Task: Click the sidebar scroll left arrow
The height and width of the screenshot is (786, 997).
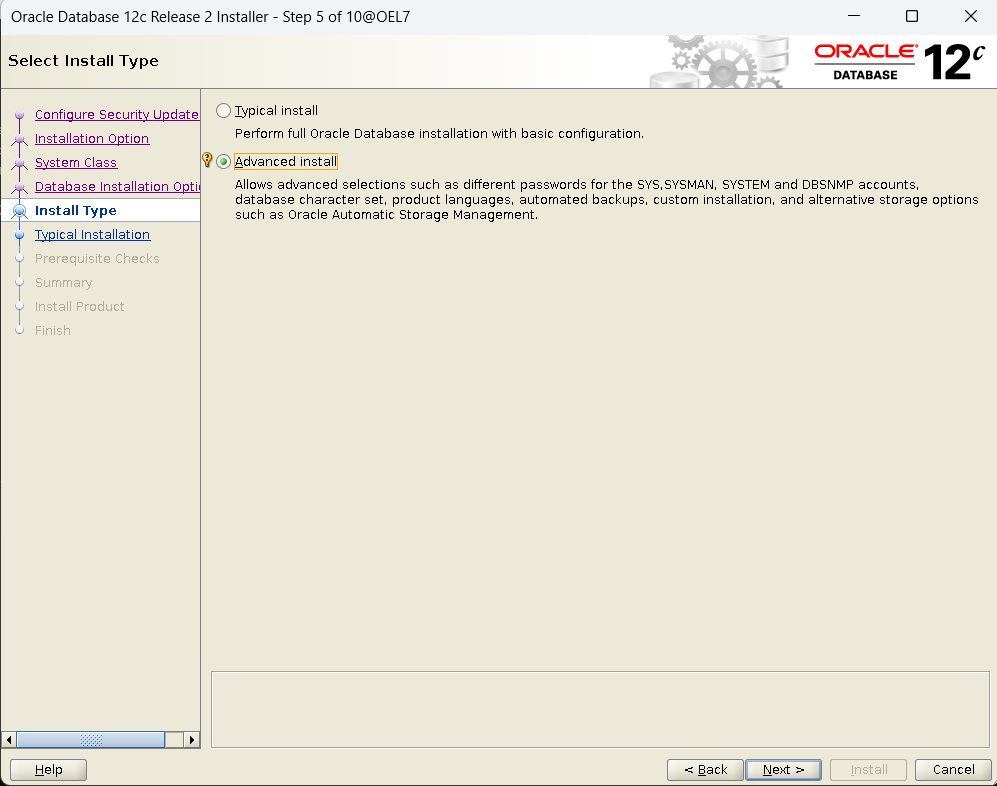Action: [x=9, y=740]
